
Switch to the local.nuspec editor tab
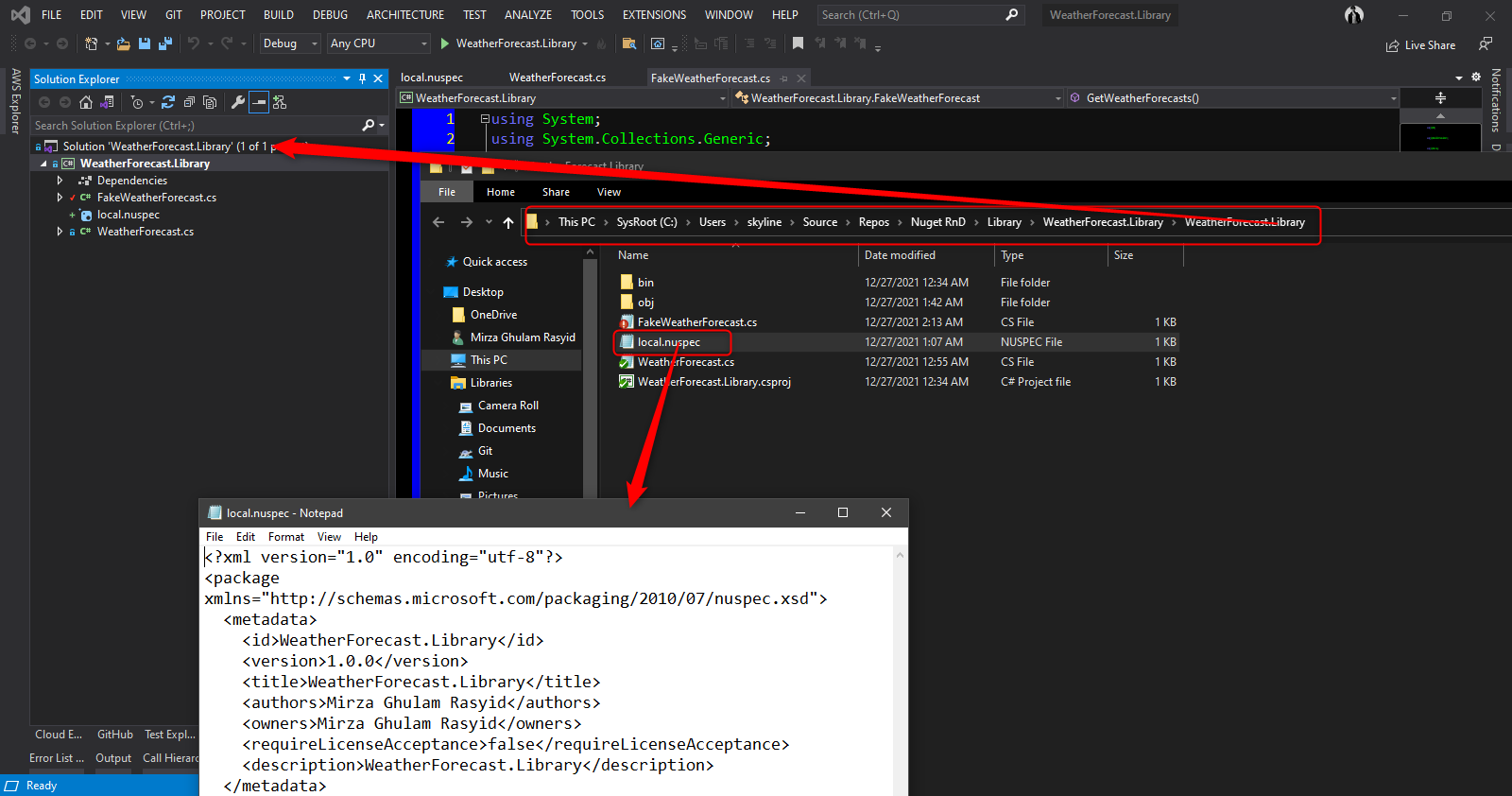(432, 78)
